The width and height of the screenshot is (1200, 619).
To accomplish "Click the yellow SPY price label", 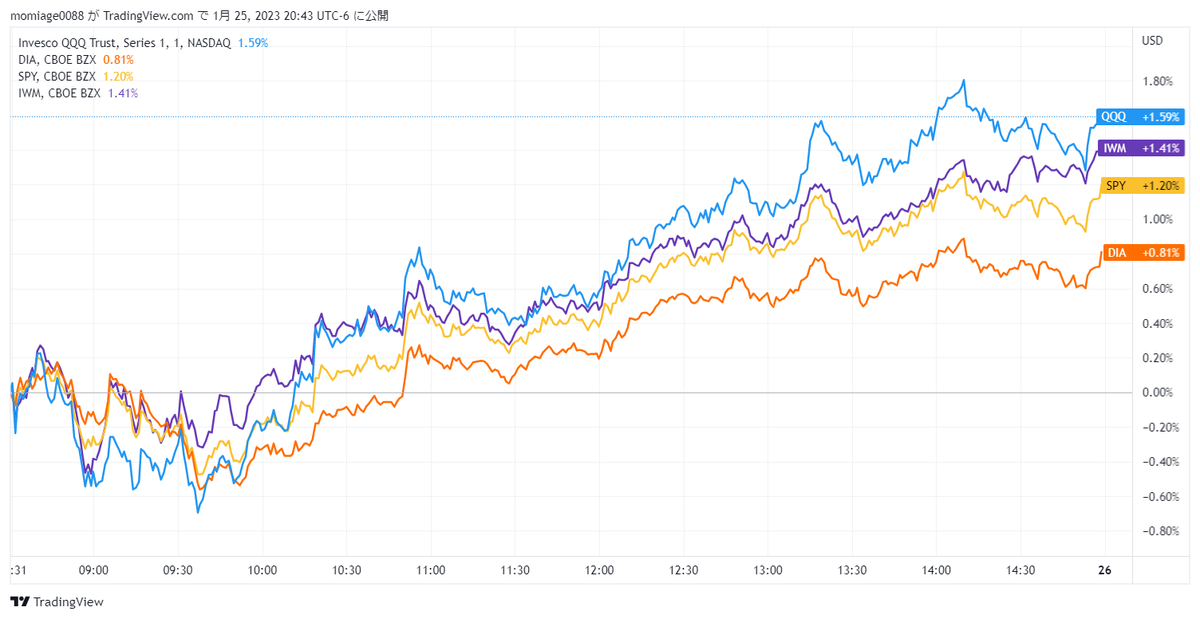I will 1141,186.
